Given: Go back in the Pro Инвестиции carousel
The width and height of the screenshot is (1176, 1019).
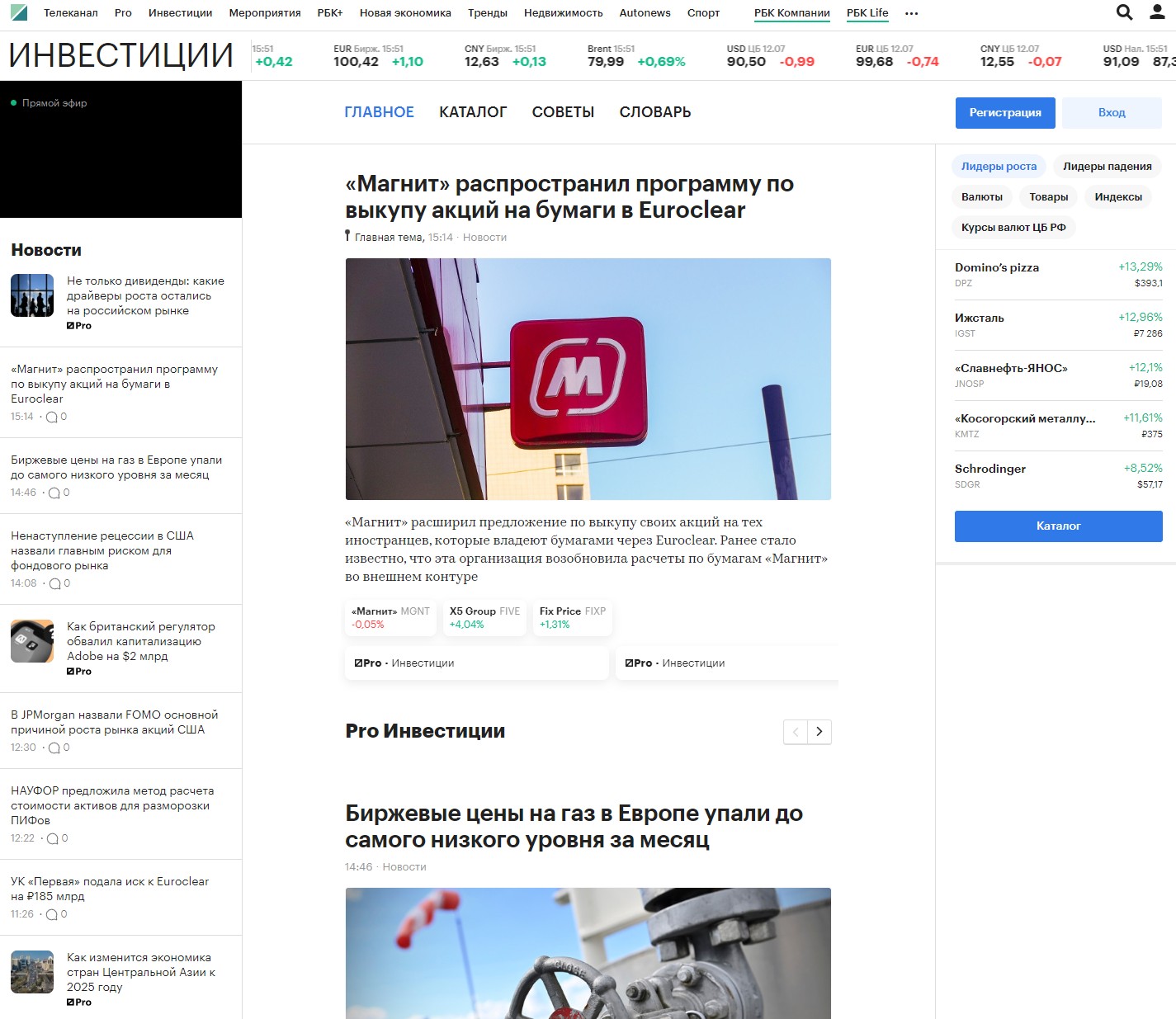Looking at the screenshot, I should click(x=795, y=732).
